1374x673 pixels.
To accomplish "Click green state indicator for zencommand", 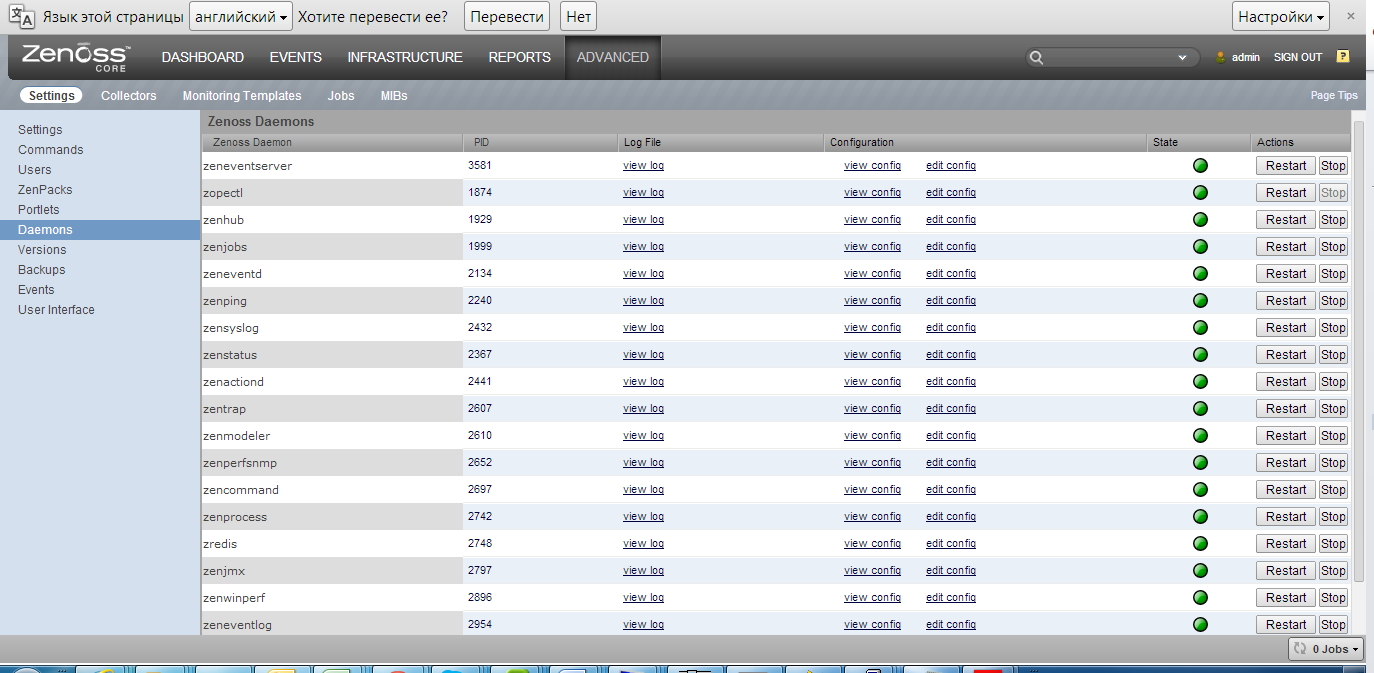I will [1200, 490].
